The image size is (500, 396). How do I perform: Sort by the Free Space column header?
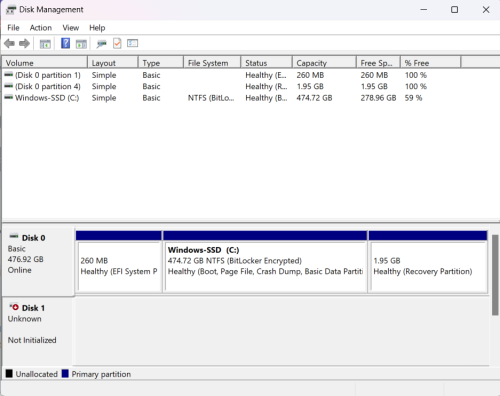[x=378, y=63]
